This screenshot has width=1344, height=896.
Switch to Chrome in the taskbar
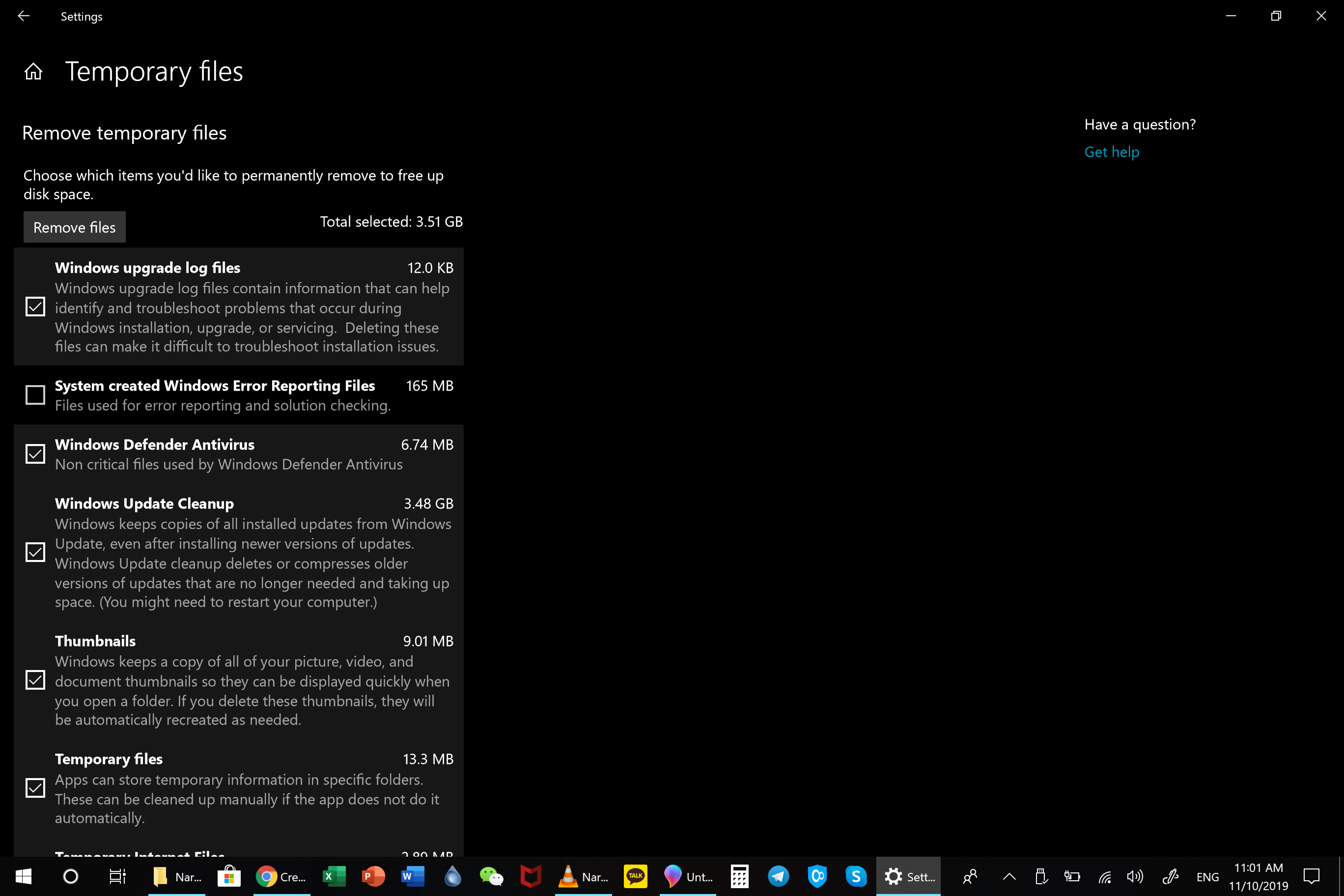pyautogui.click(x=281, y=876)
